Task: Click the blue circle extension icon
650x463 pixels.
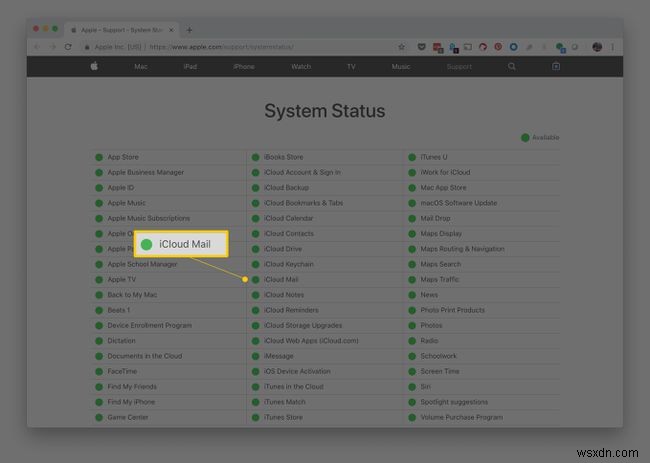Action: pos(513,47)
